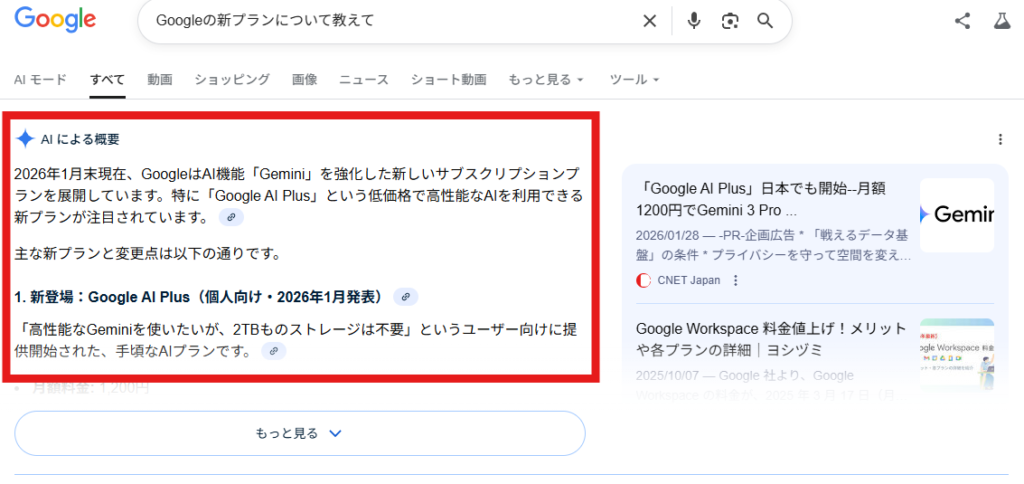The height and width of the screenshot is (484, 1024).
Task: Select the ニュース tab
Action: (x=363, y=79)
